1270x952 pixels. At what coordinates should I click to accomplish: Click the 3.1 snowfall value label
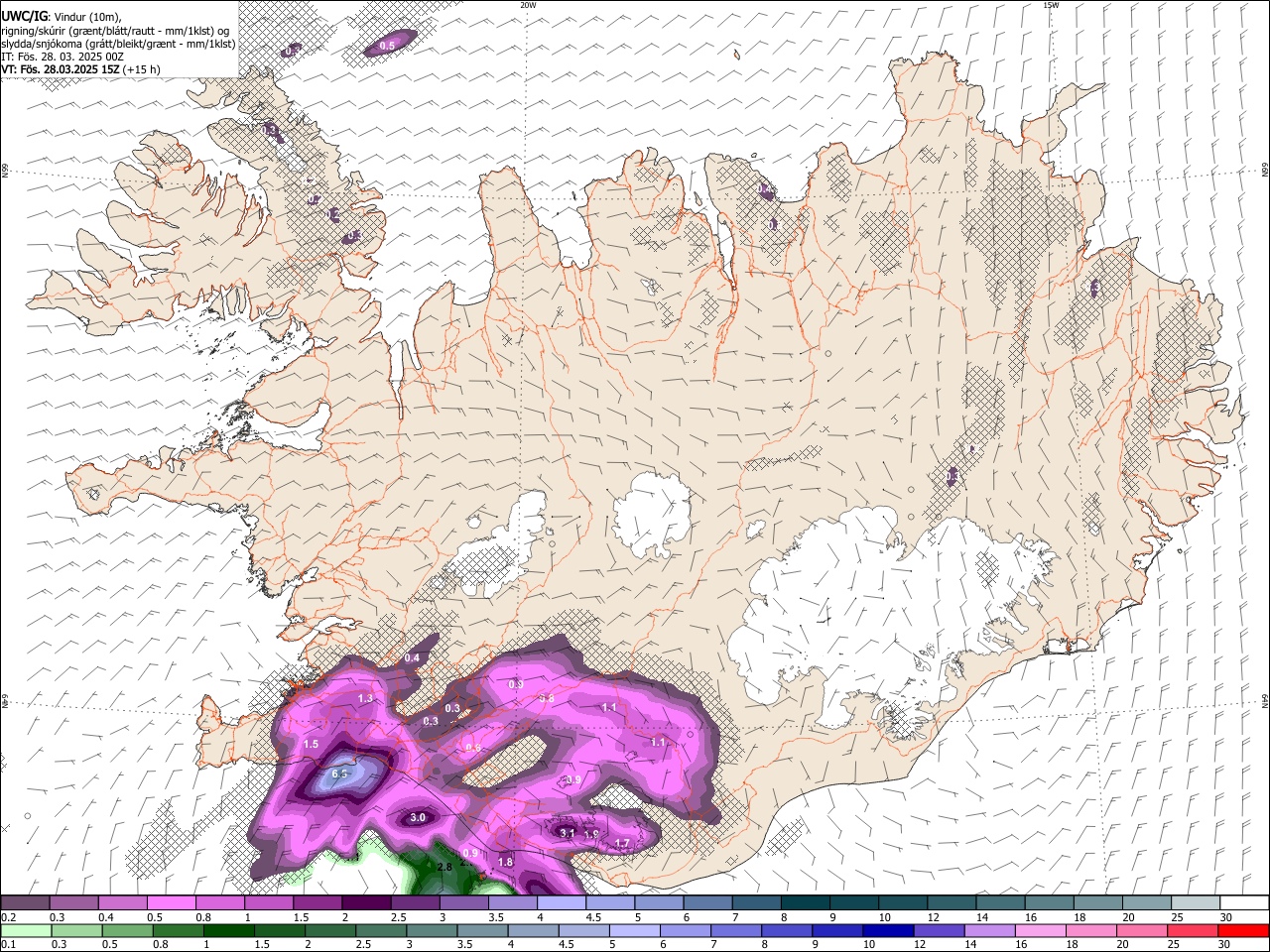point(568,833)
